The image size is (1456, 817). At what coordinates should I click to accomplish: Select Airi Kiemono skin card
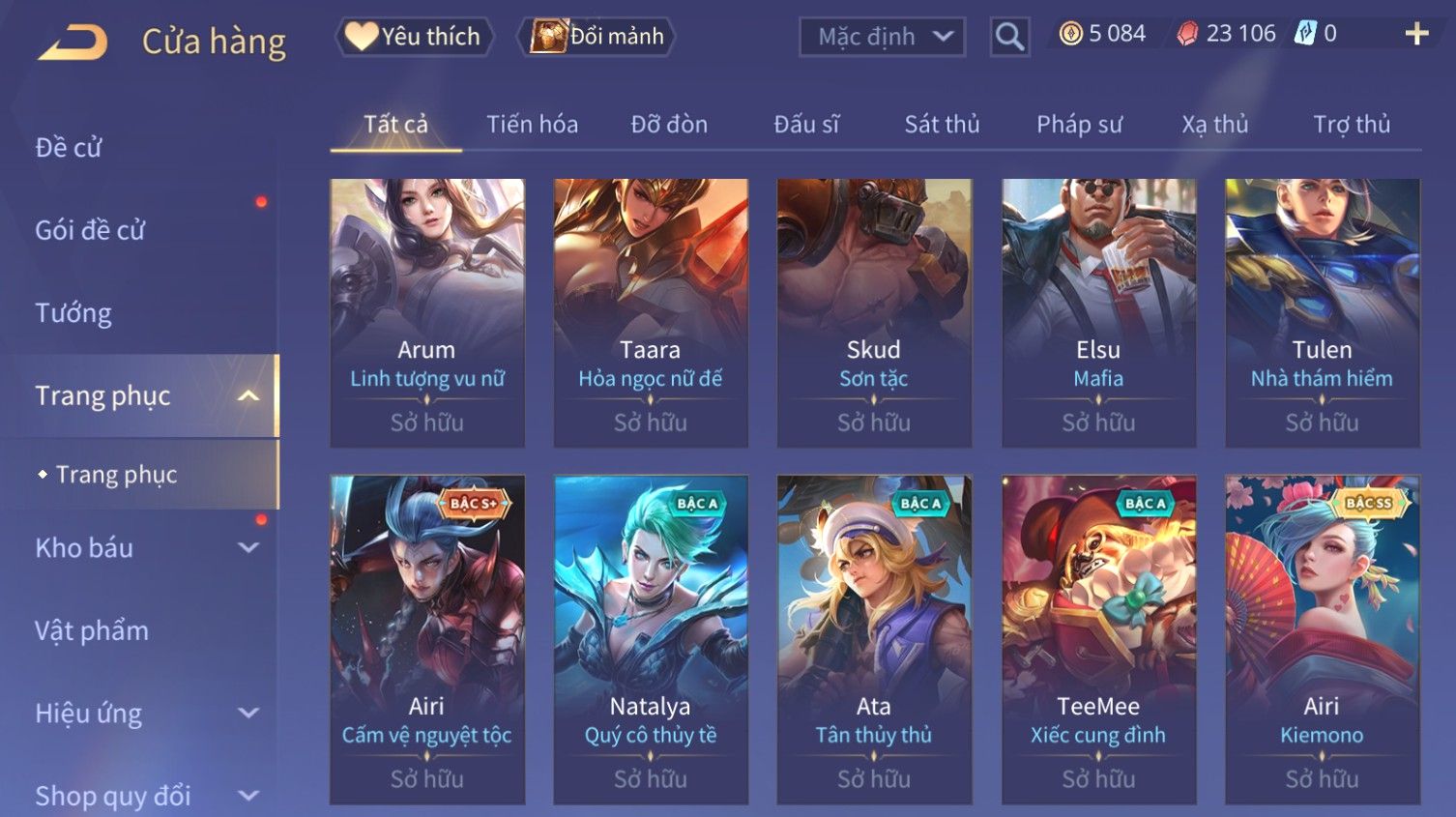pyautogui.click(x=1322, y=639)
